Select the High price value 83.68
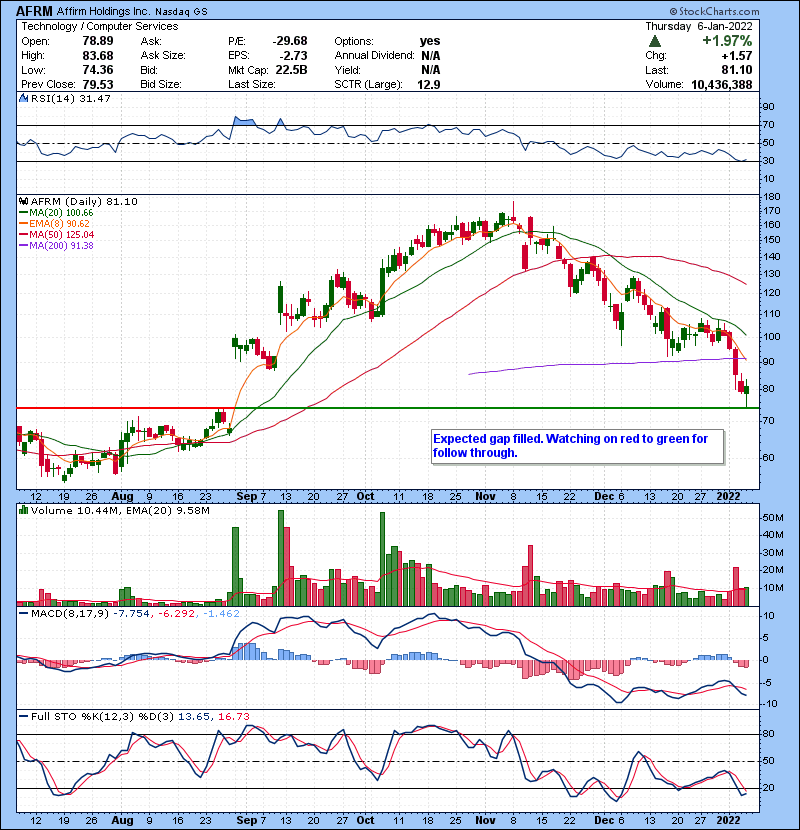This screenshot has width=800, height=830. (x=98, y=56)
